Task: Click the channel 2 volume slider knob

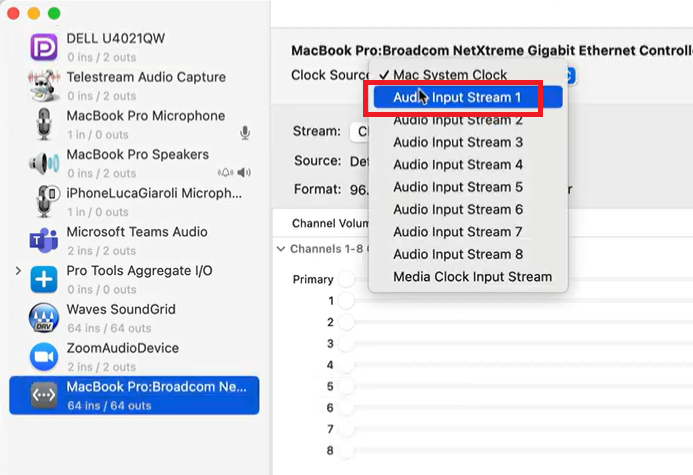Action: tap(346, 322)
